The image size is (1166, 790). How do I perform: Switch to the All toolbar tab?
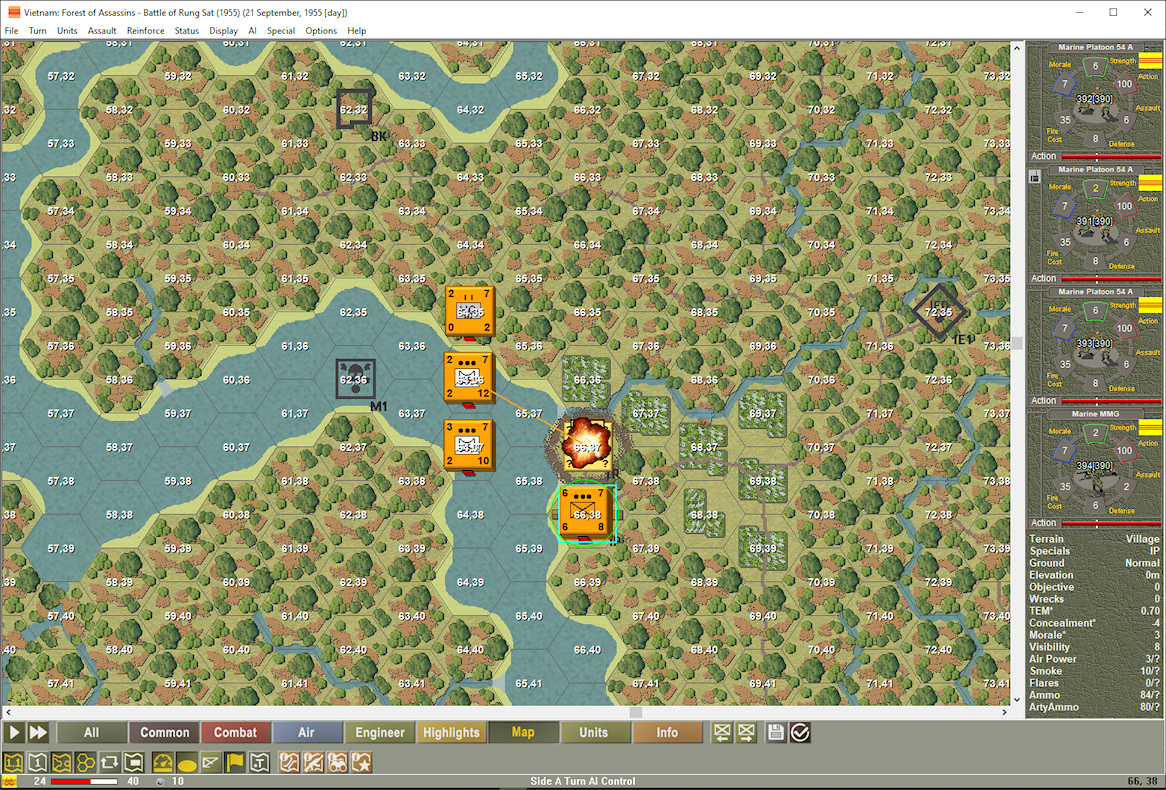pyautogui.click(x=91, y=733)
